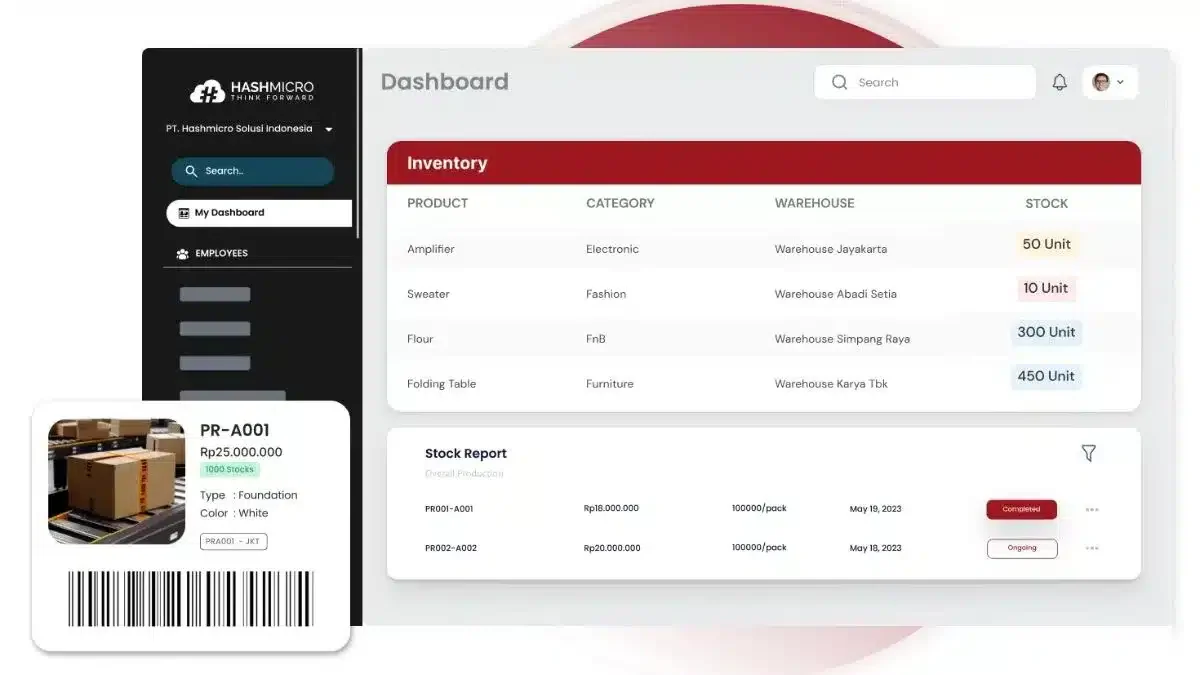
Task: Click the STOCK column header
Action: tap(1046, 203)
